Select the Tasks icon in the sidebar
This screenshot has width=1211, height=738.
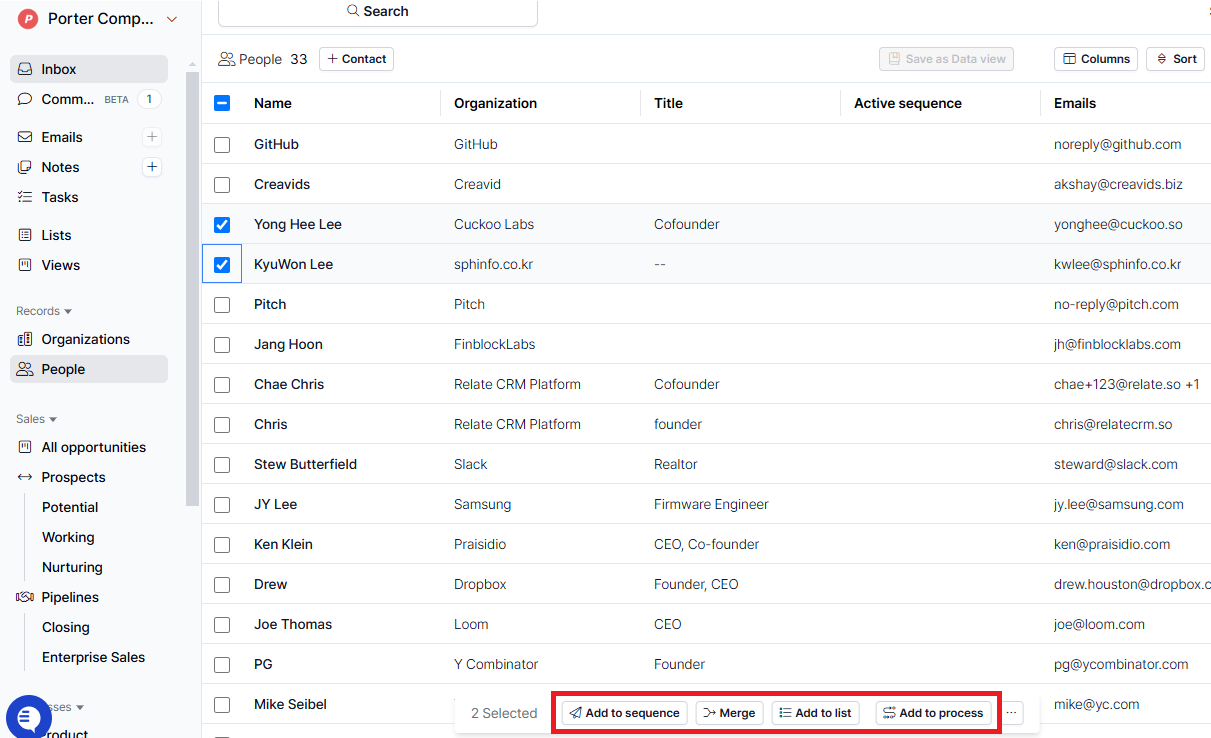(x=23, y=197)
